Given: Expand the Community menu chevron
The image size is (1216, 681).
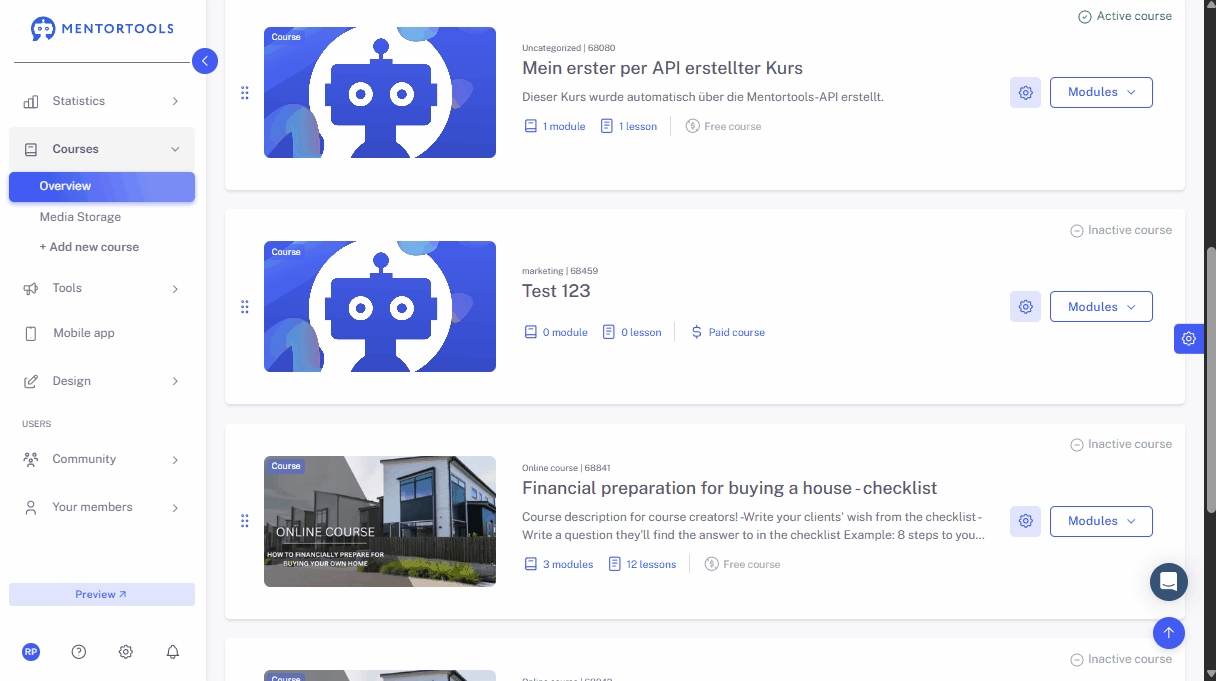Looking at the screenshot, I should (175, 460).
